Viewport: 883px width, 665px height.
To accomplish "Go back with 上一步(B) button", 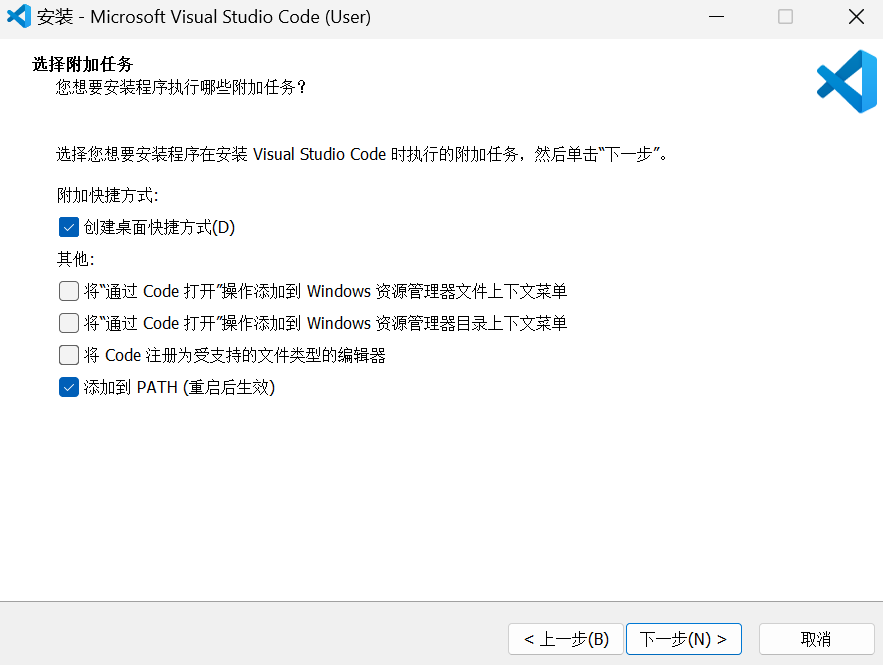I will [x=566, y=639].
